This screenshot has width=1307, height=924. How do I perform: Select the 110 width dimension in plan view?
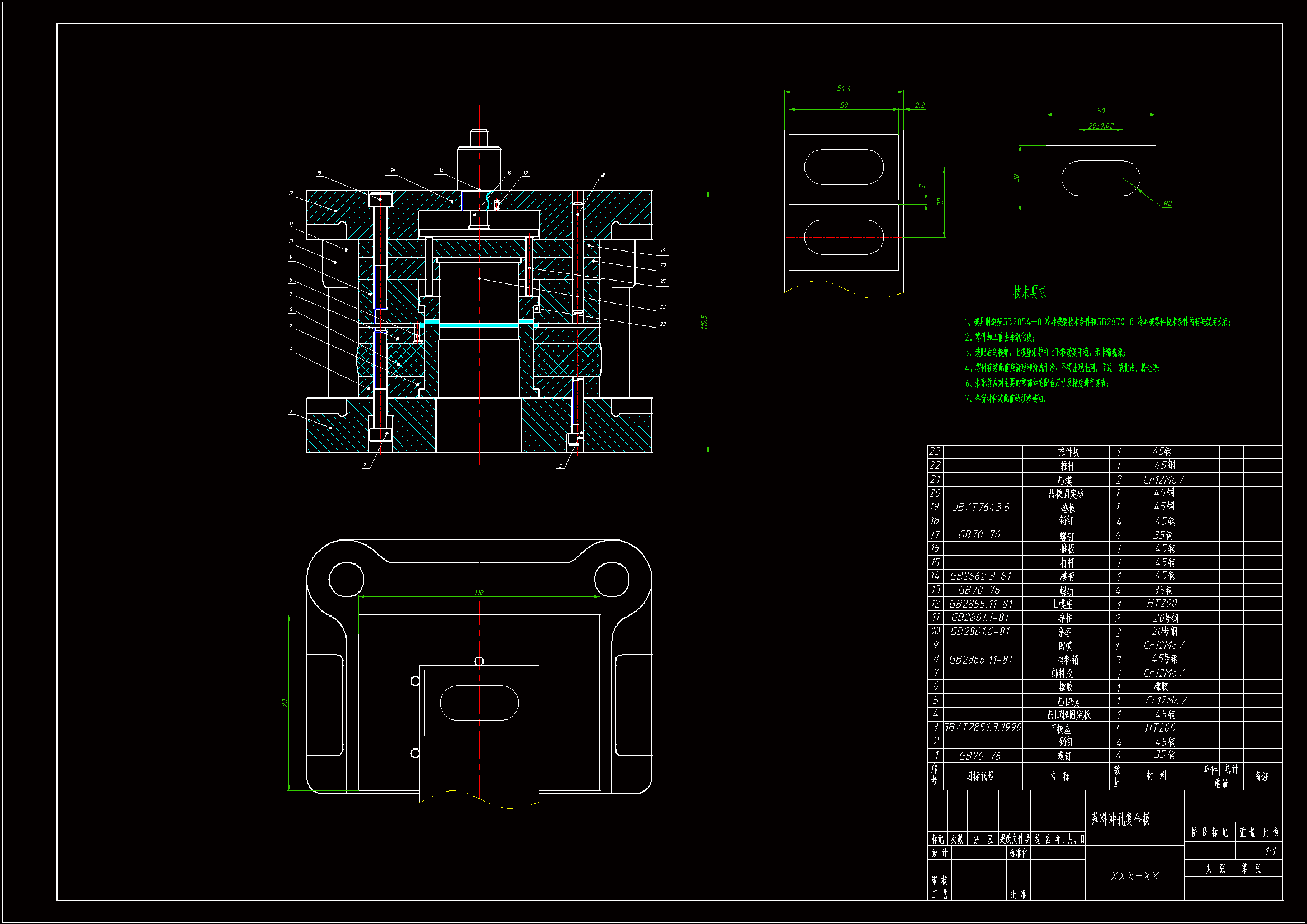pos(479,593)
